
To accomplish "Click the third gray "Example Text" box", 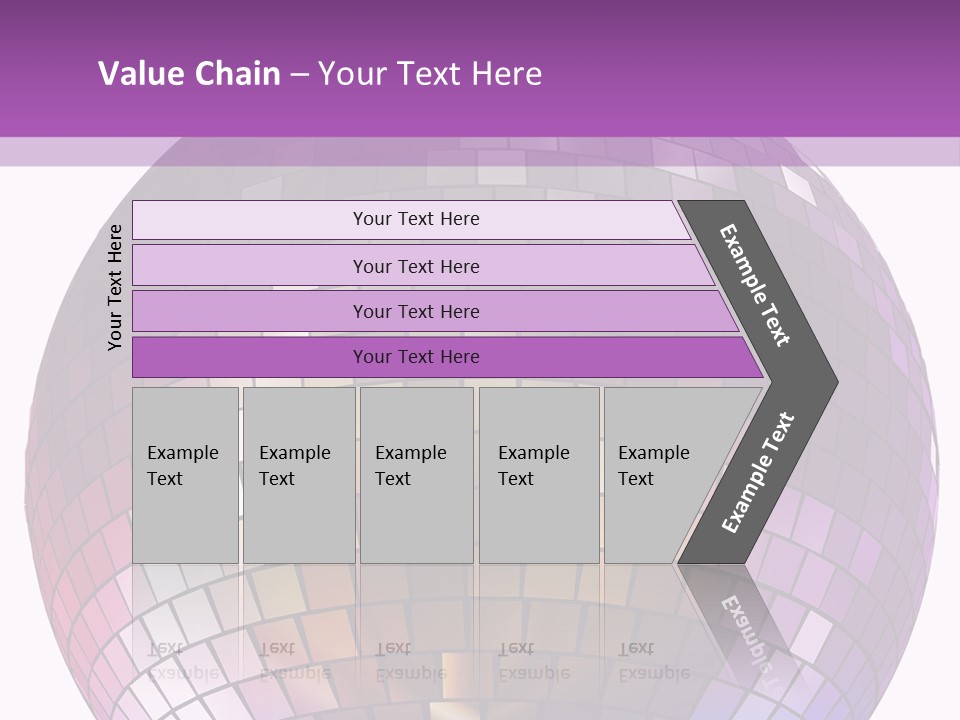I will click(x=416, y=475).
